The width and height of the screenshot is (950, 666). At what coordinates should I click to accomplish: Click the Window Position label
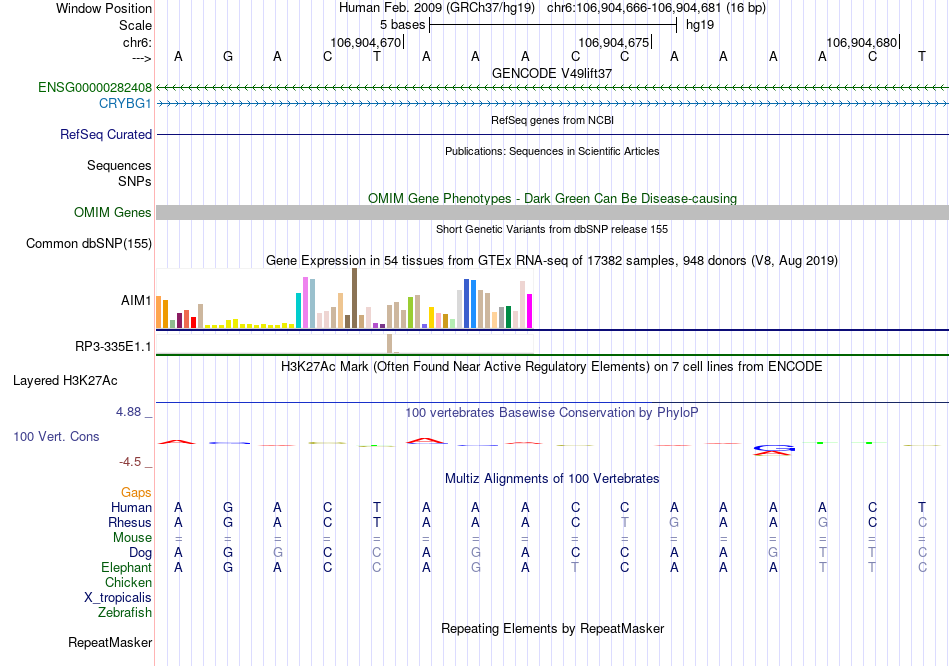tap(104, 8)
